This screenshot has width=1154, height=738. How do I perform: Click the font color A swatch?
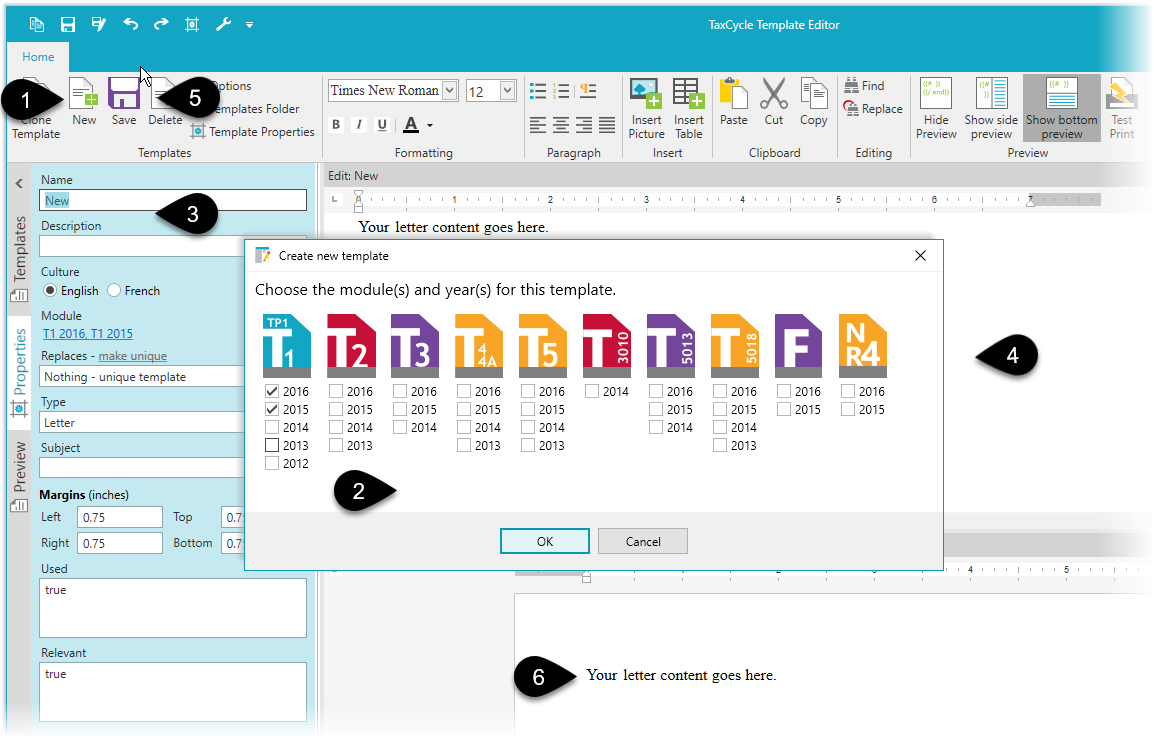411,125
